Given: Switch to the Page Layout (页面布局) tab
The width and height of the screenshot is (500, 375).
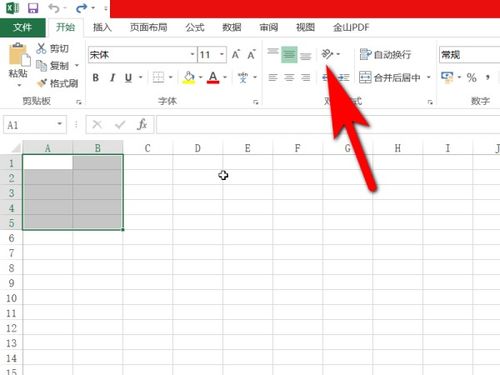Looking at the screenshot, I should click(x=148, y=27).
